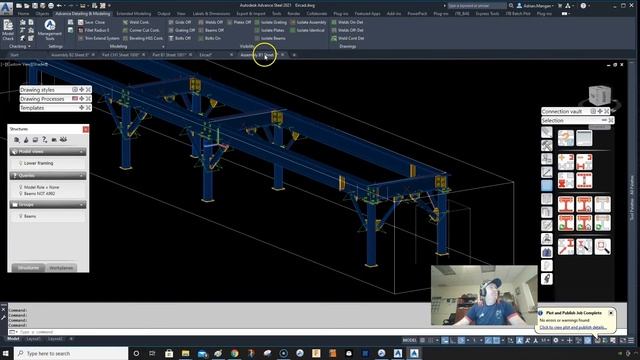This screenshot has height=360, width=640.
Task: Select Model Role = None query
Action: [x=41, y=187]
